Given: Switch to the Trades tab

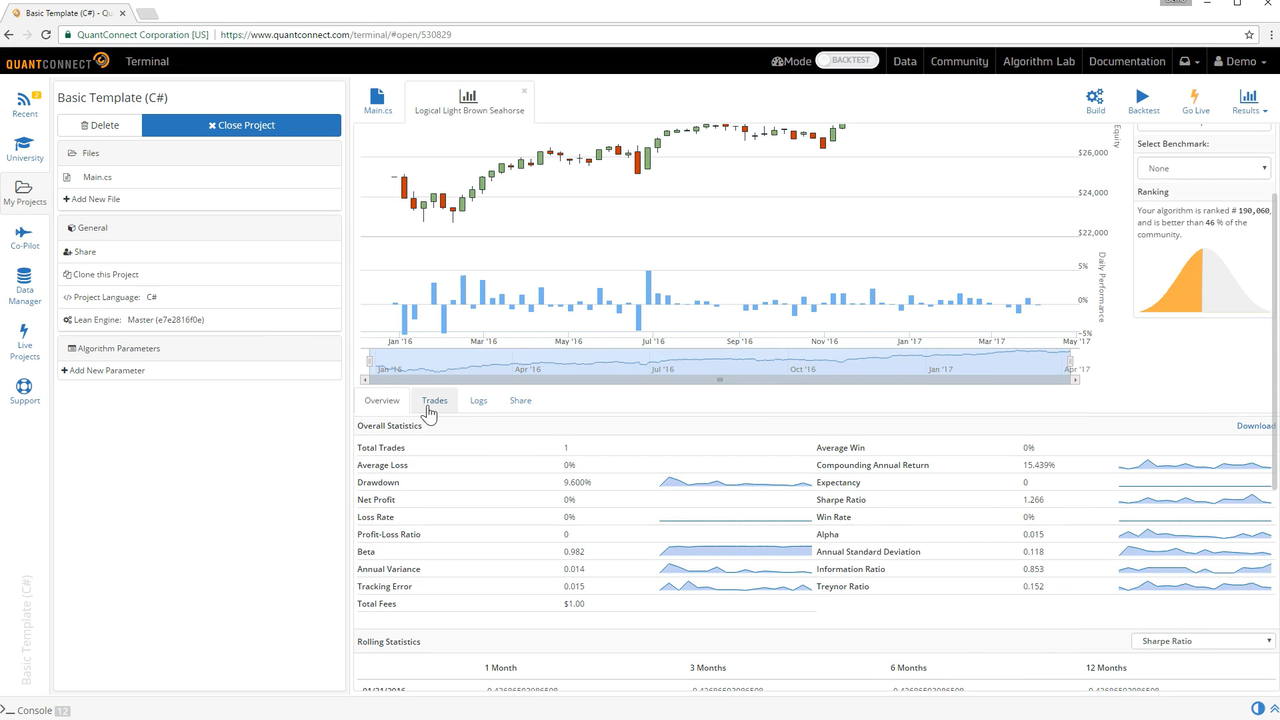Looking at the screenshot, I should tap(434, 400).
